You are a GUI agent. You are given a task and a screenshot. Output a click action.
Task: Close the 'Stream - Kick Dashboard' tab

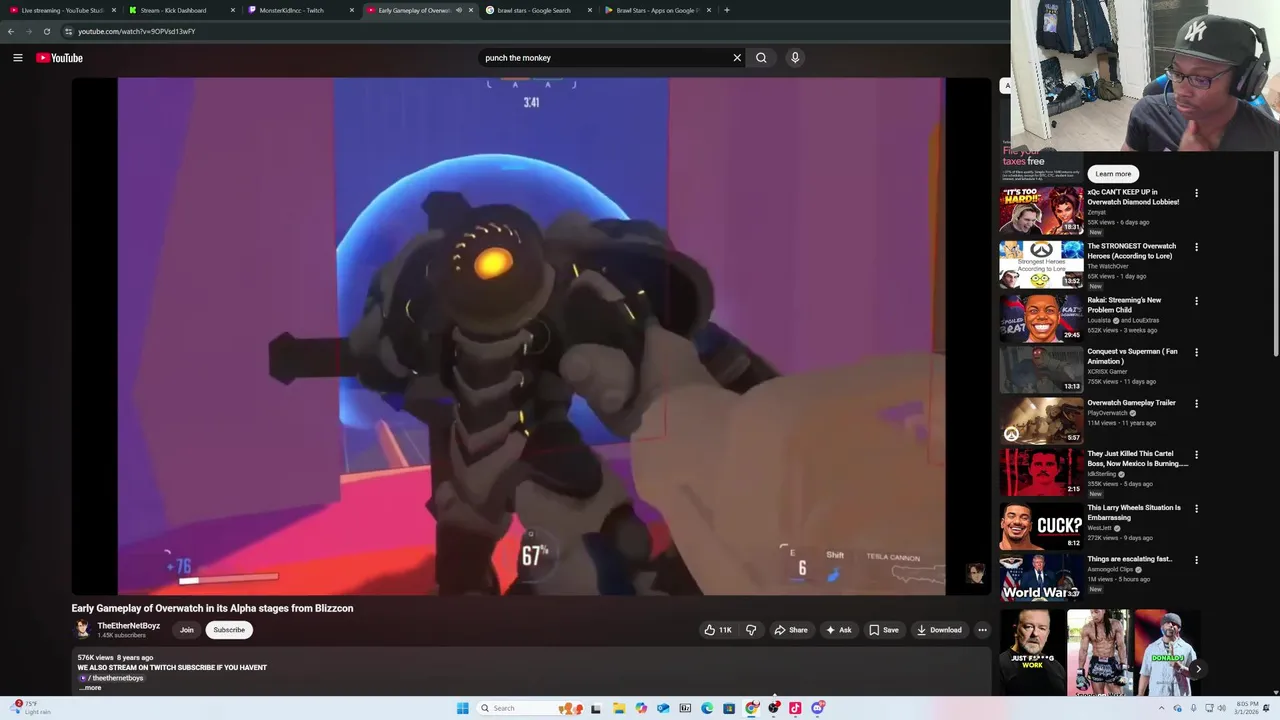[233, 10]
